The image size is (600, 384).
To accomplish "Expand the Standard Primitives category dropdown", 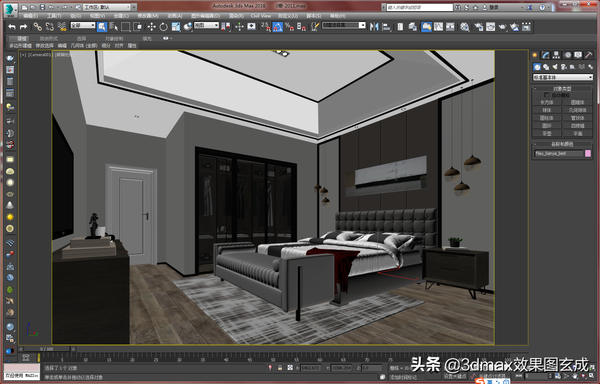I will tap(562, 77).
